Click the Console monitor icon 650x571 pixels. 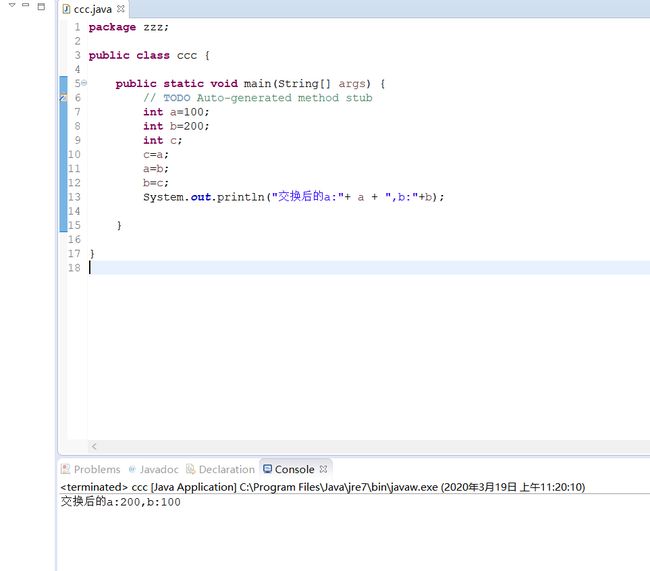tap(268, 469)
